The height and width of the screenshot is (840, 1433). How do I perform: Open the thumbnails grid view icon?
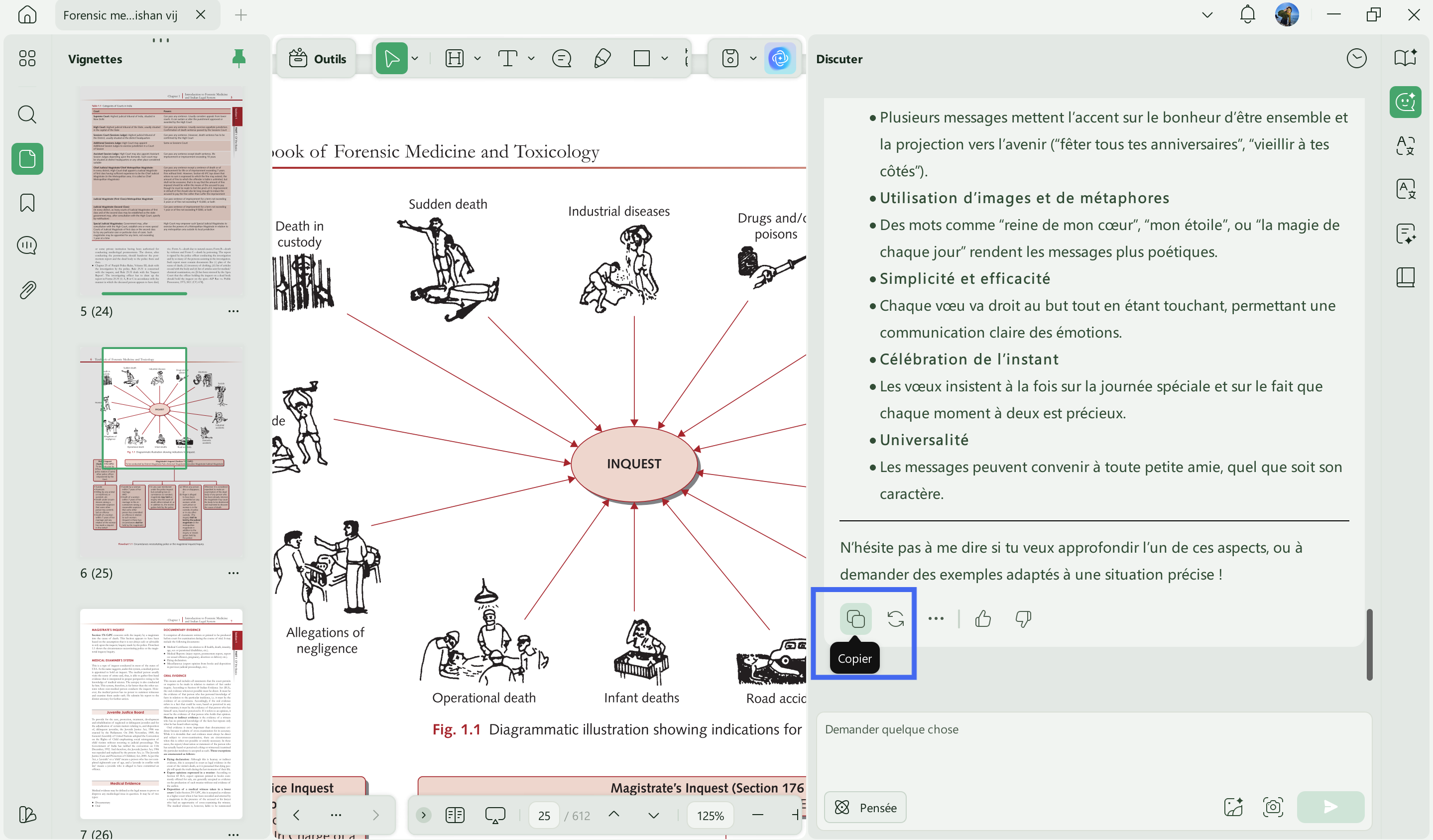tap(27, 59)
